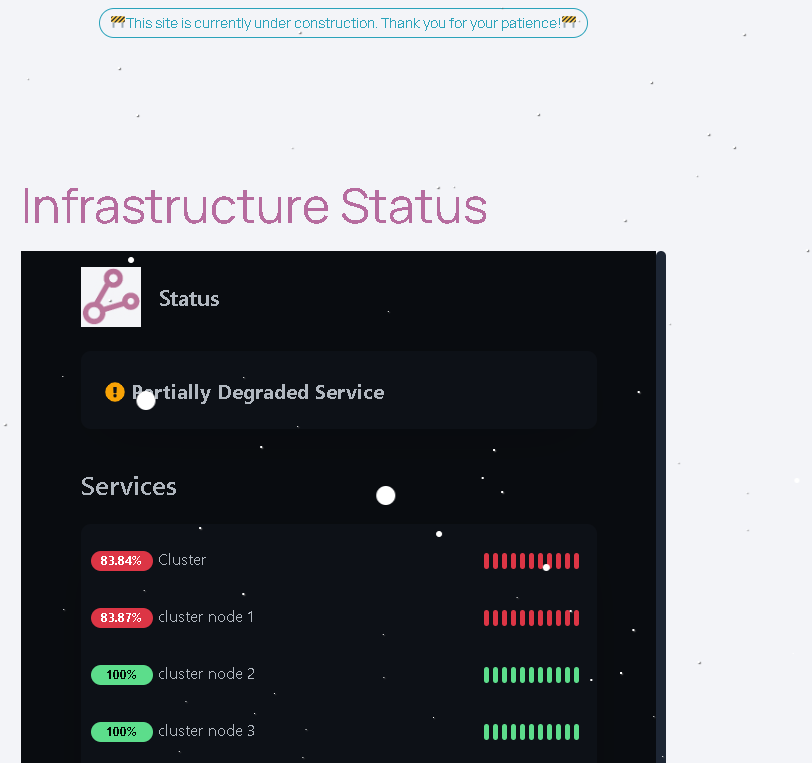Click the Infrastructure Status heading
Viewport: 812px width, 763px height.
[x=254, y=206]
